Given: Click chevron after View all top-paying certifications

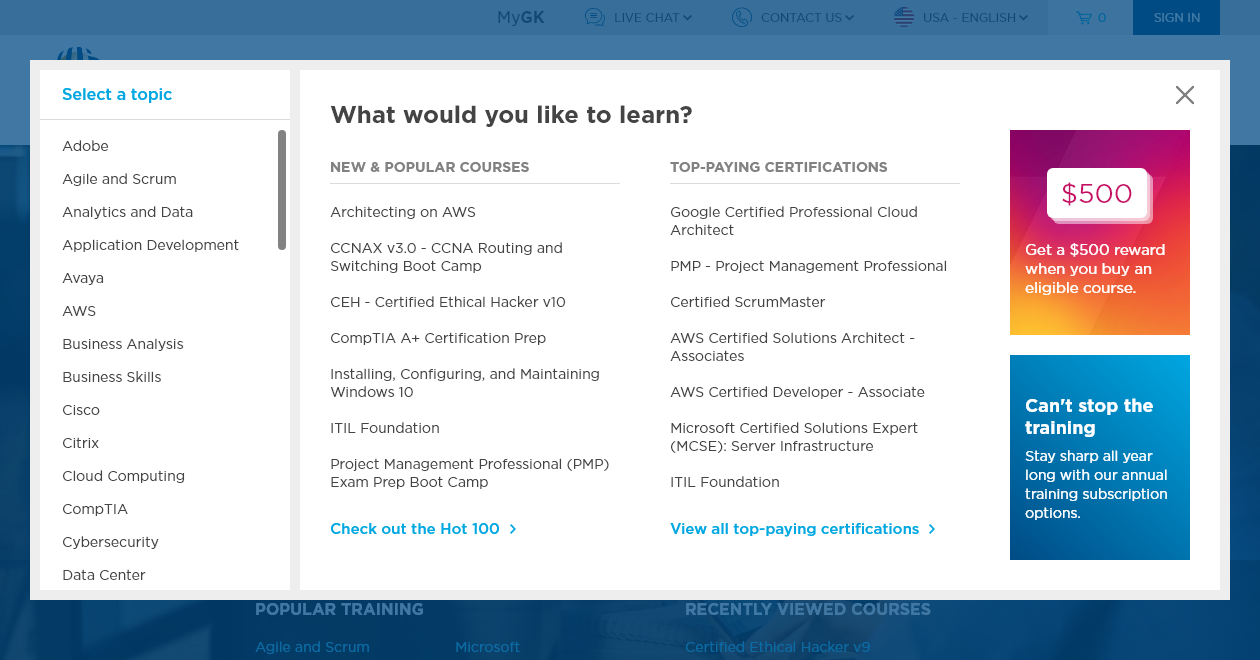Looking at the screenshot, I should [932, 529].
